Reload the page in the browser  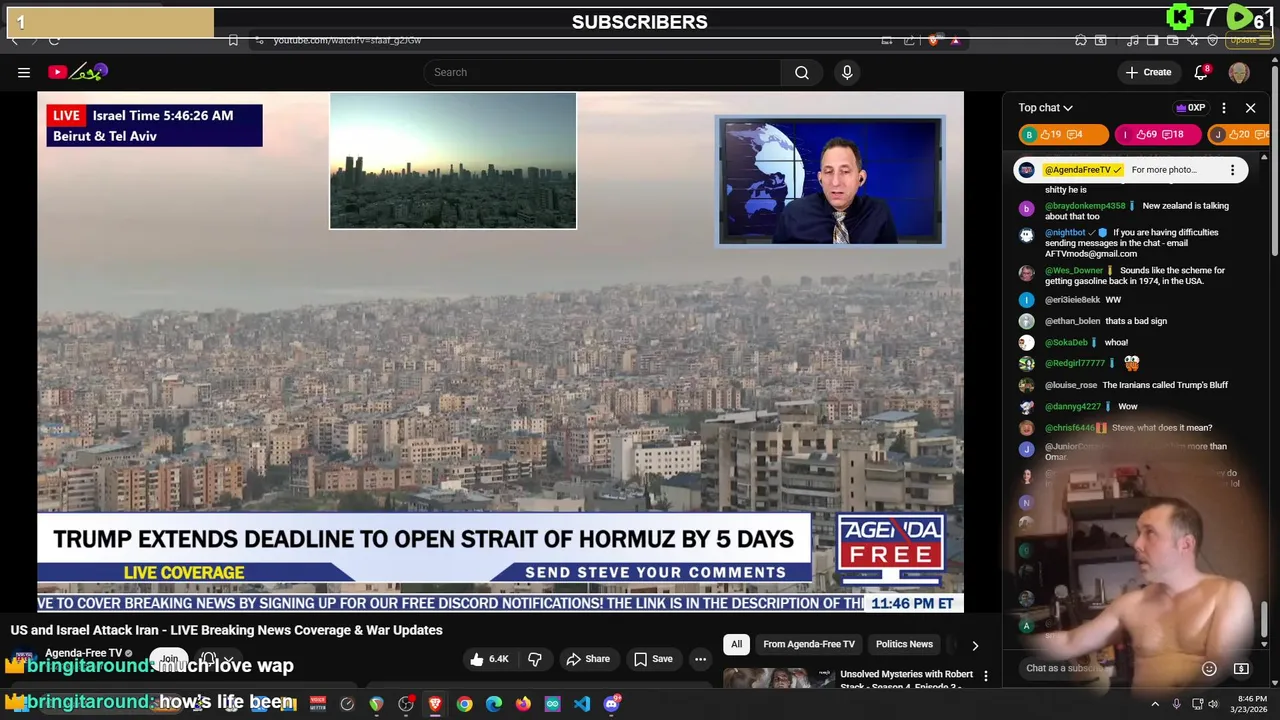54,41
